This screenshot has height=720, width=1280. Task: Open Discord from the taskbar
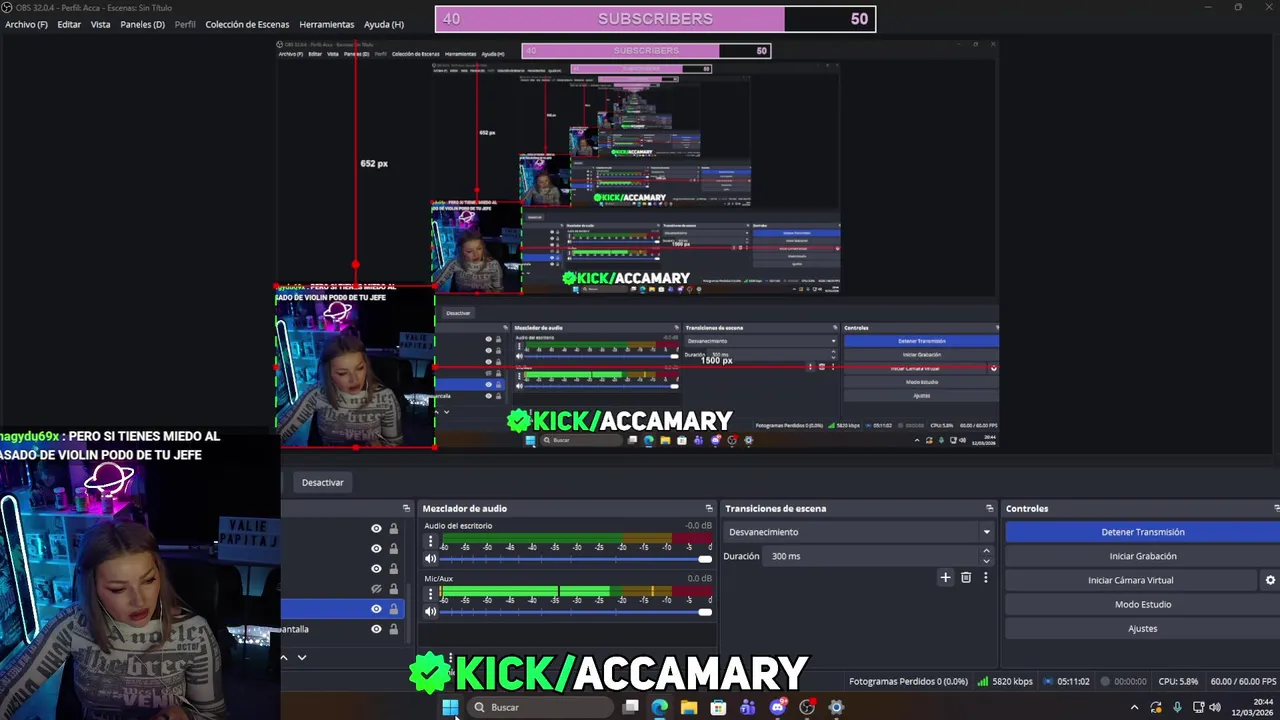pyautogui.click(x=777, y=707)
